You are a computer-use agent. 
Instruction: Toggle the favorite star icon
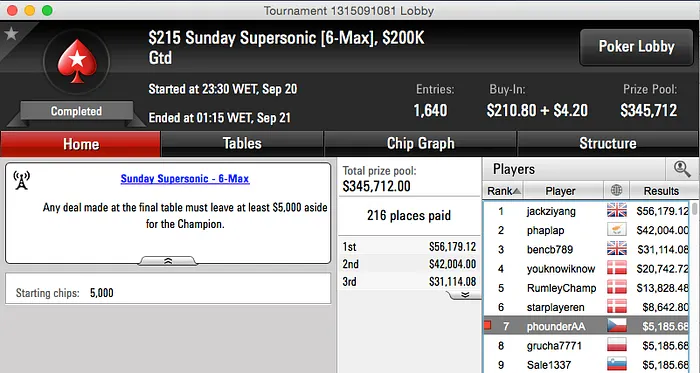click(11, 33)
